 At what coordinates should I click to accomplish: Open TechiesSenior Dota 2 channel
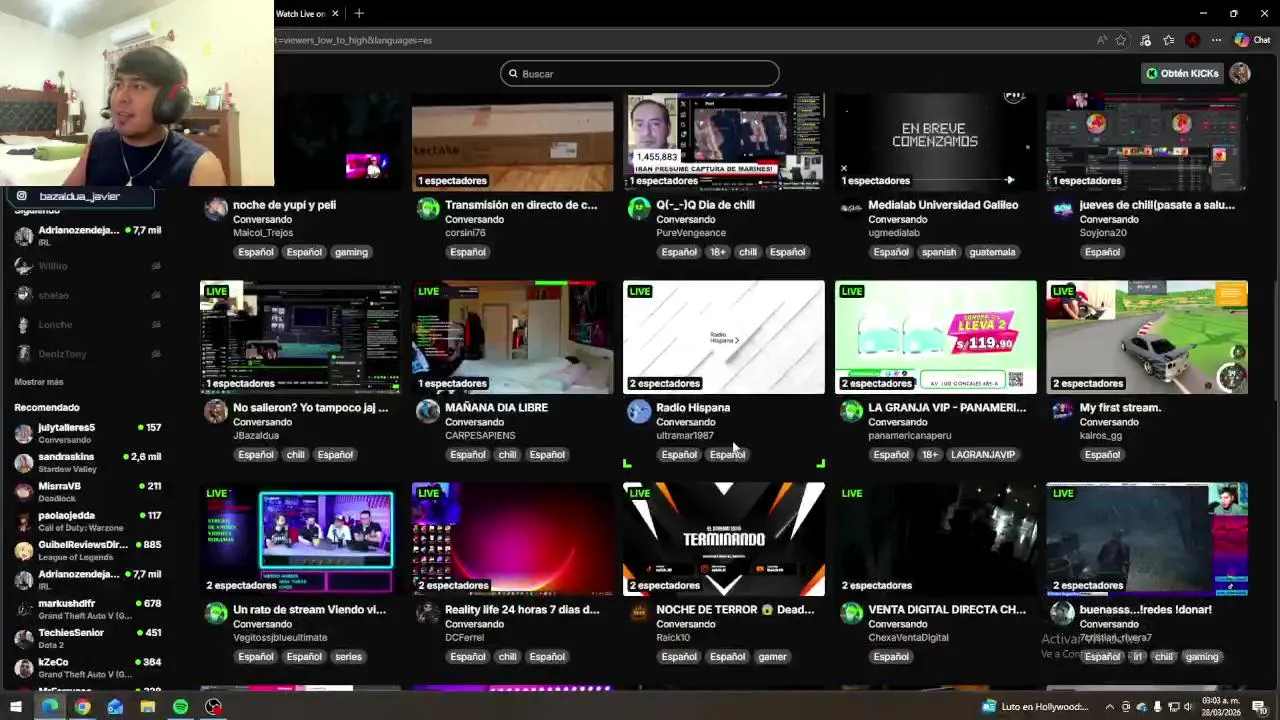[x=87, y=638]
